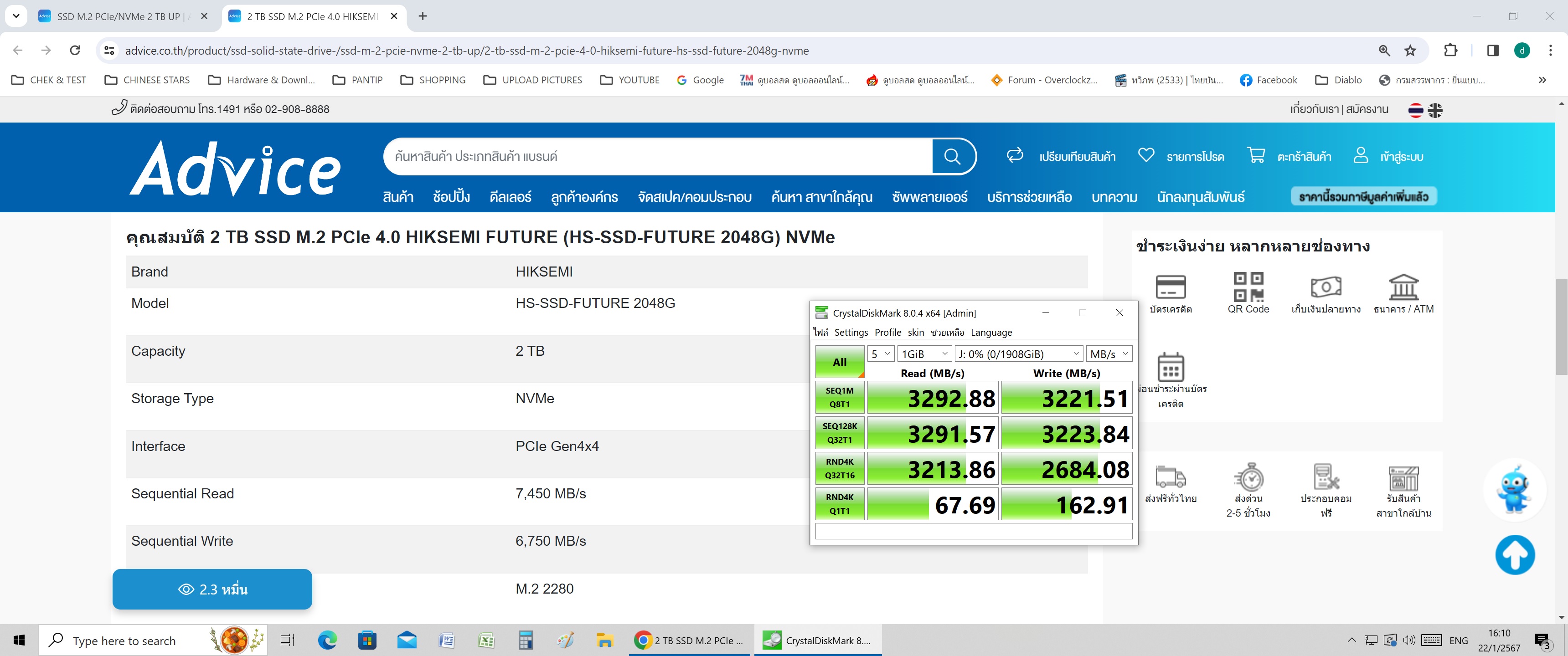Click the chatbot mascot icon
This screenshot has height=656, width=1568.
click(1514, 489)
